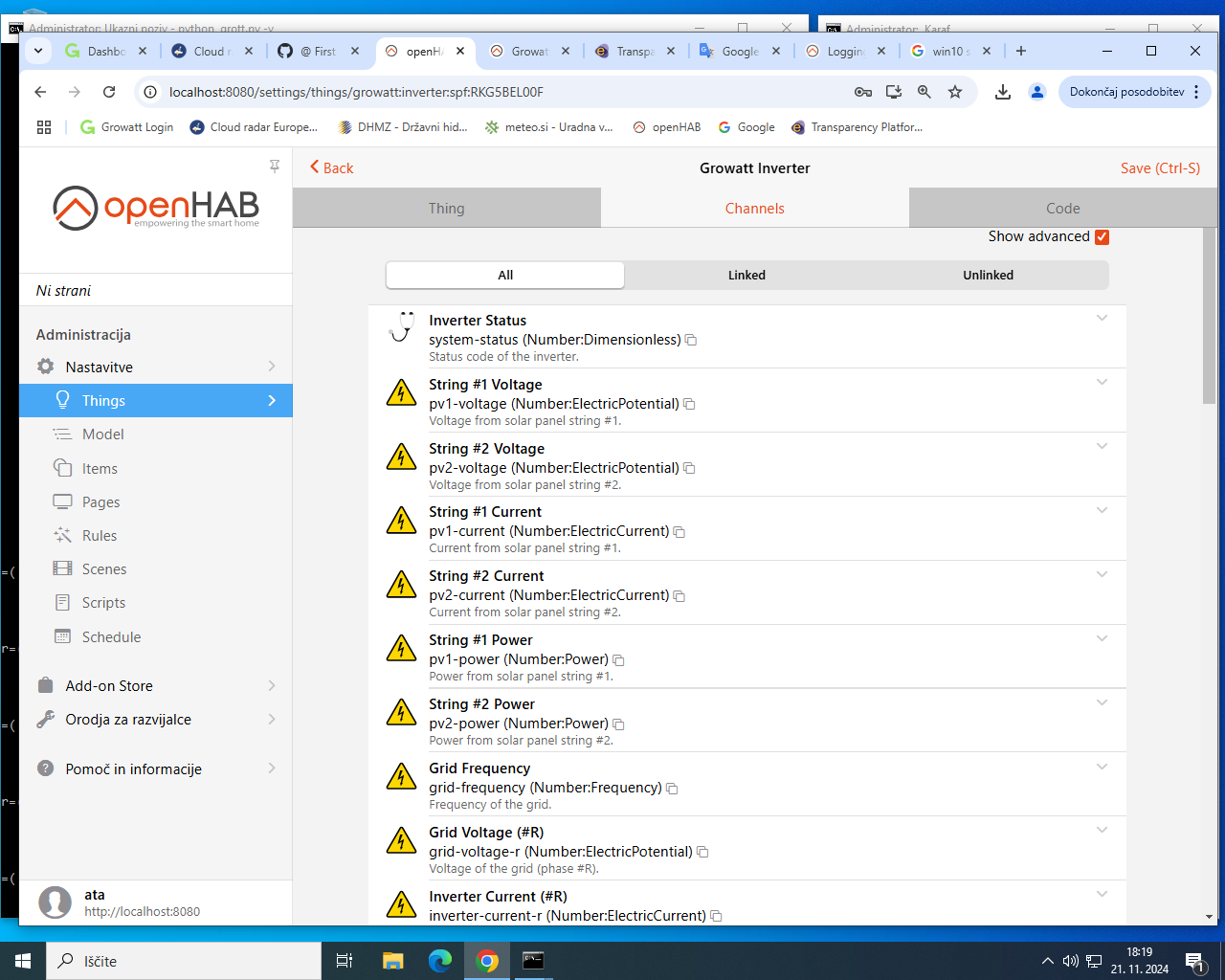Filter channels by Linked

pos(746,276)
